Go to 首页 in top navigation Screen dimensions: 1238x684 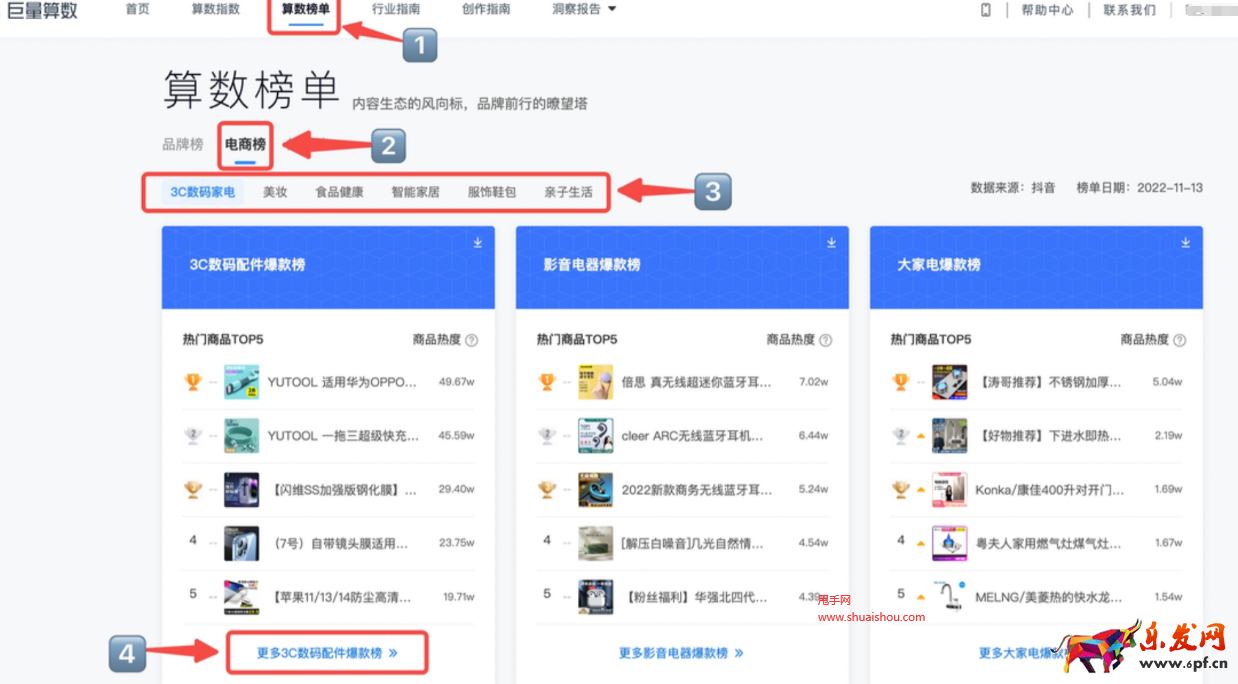click(138, 9)
